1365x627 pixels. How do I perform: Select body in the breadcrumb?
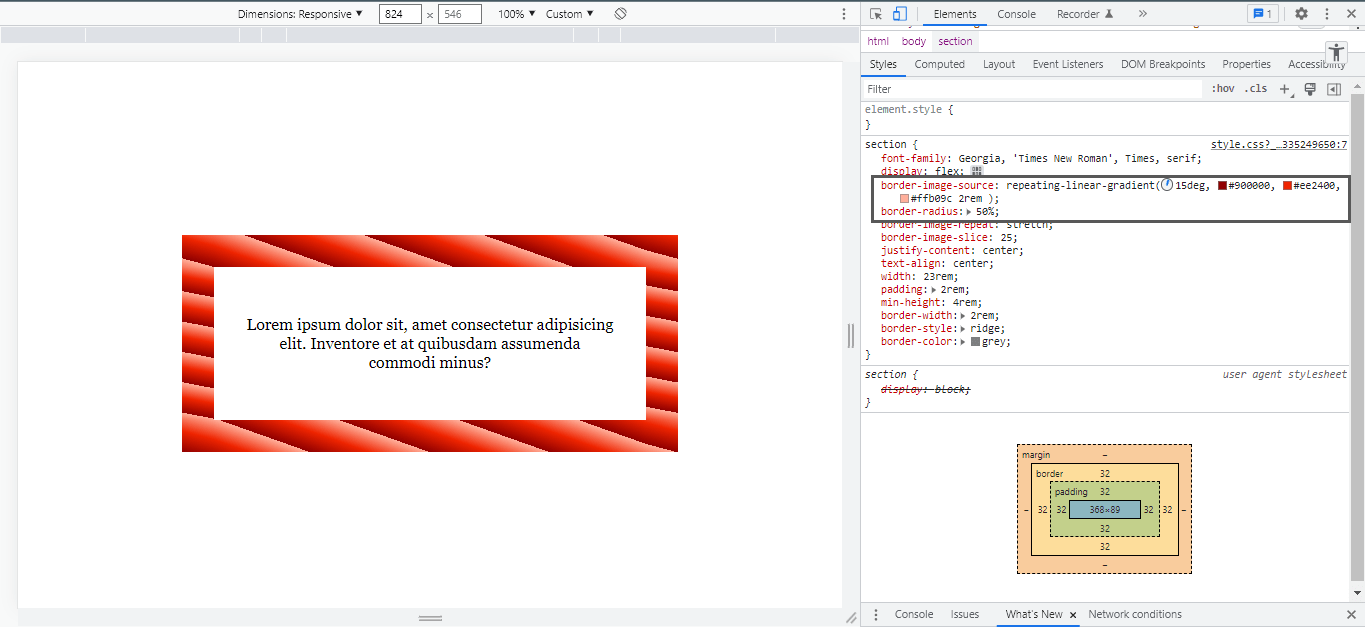pyautogui.click(x=914, y=41)
